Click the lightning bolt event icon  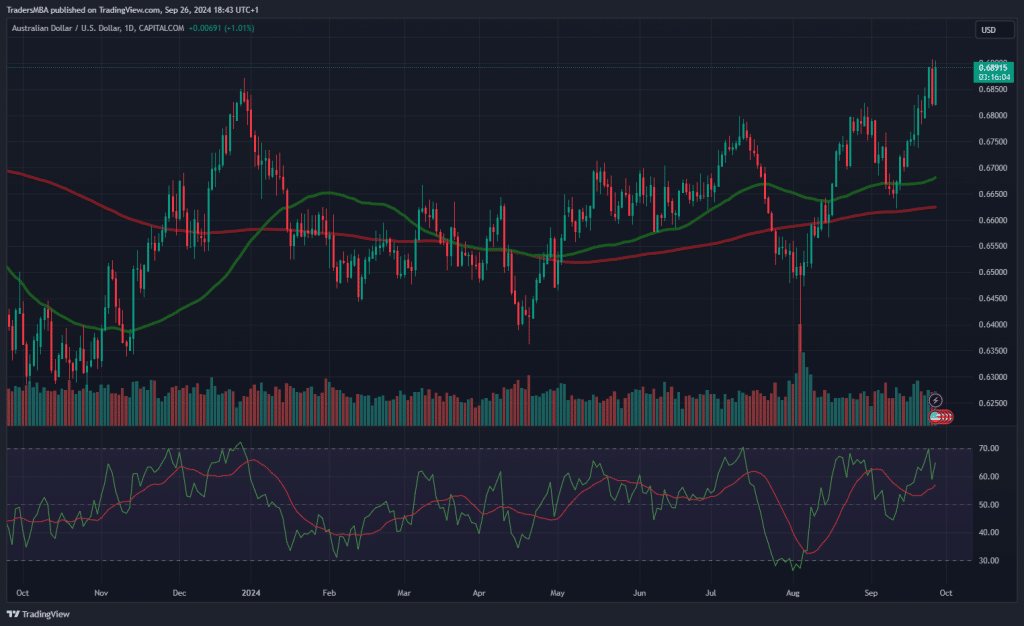click(935, 400)
